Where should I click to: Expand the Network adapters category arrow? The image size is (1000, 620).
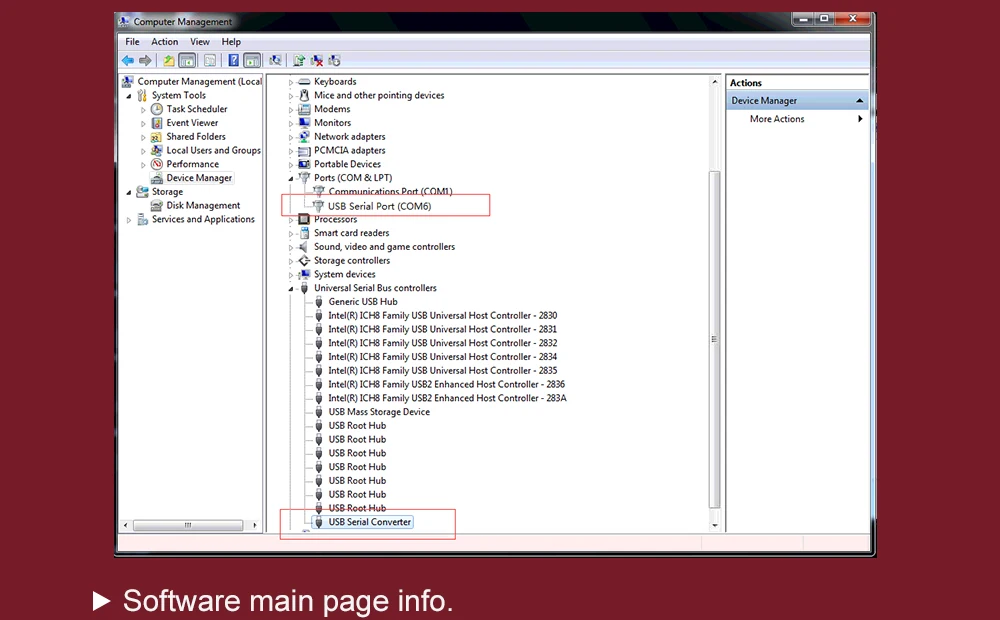[291, 137]
